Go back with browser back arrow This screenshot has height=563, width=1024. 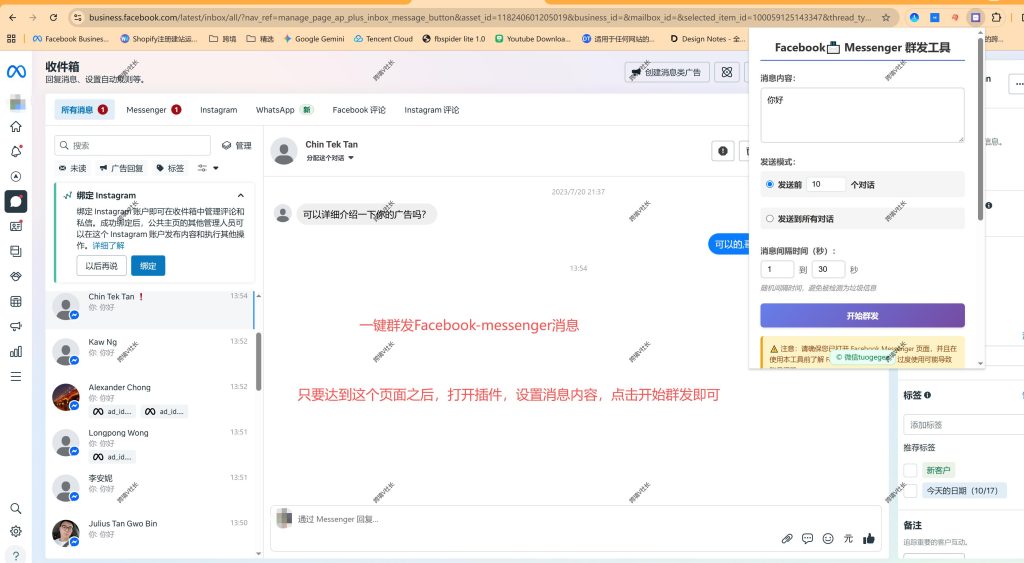[x=13, y=18]
